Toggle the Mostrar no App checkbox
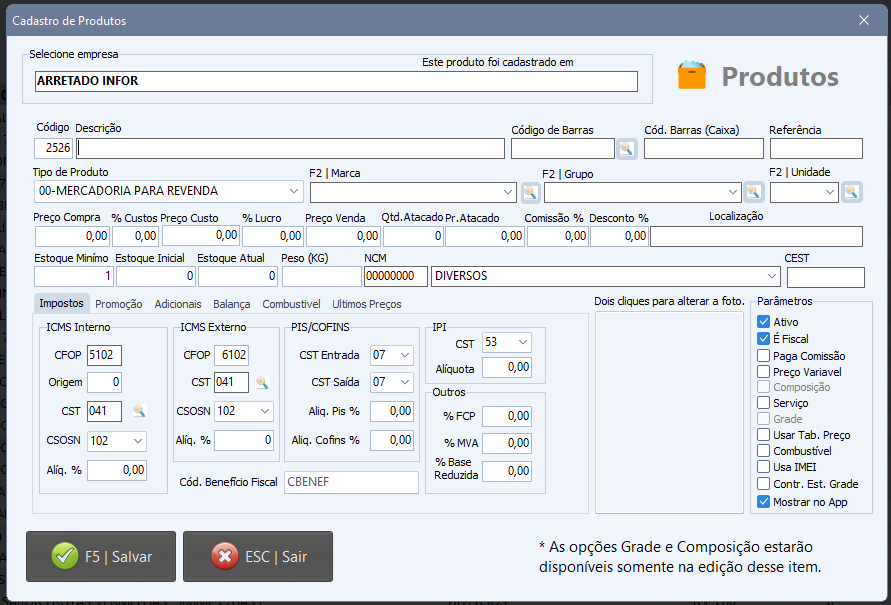This screenshot has height=605, width=891. pyautogui.click(x=764, y=501)
